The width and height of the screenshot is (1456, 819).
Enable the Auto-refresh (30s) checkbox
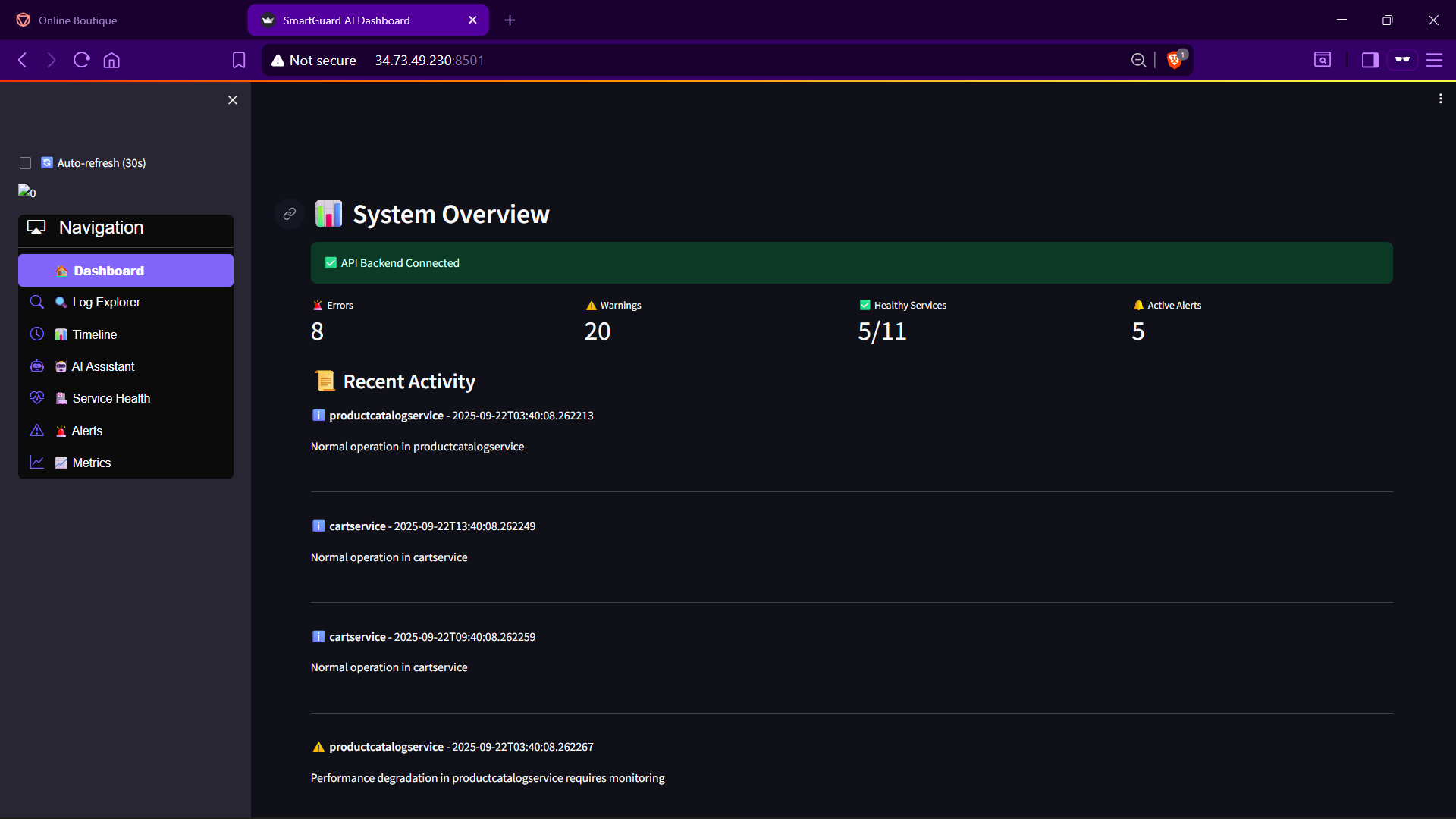point(26,163)
